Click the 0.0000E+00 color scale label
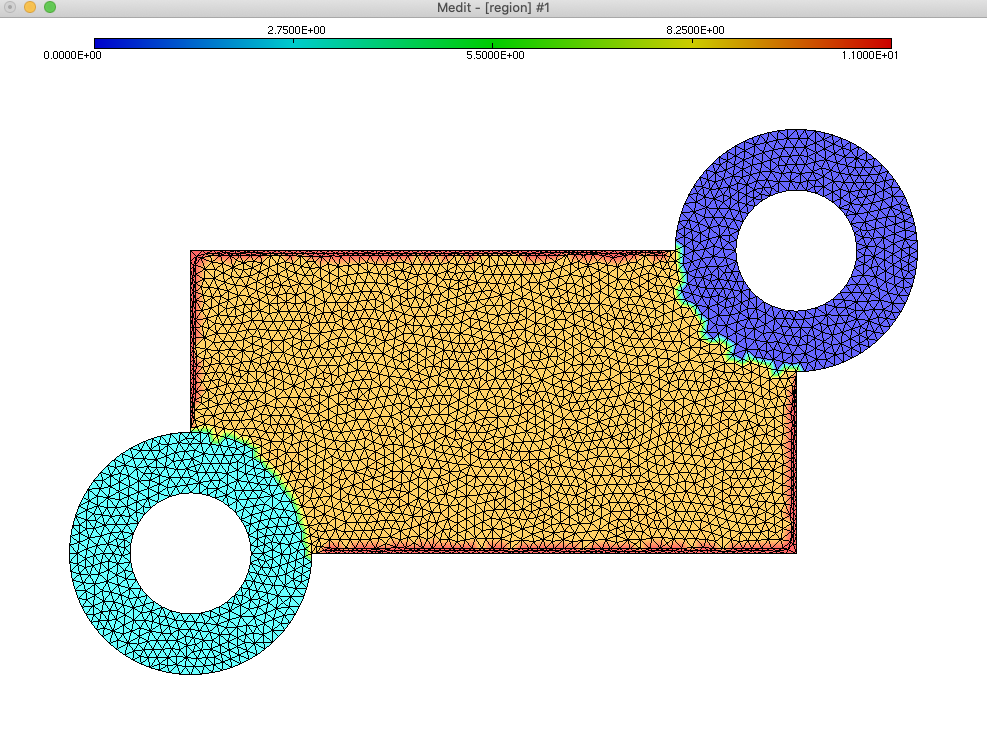Viewport: 987px width, 754px height. pyautogui.click(x=72, y=55)
